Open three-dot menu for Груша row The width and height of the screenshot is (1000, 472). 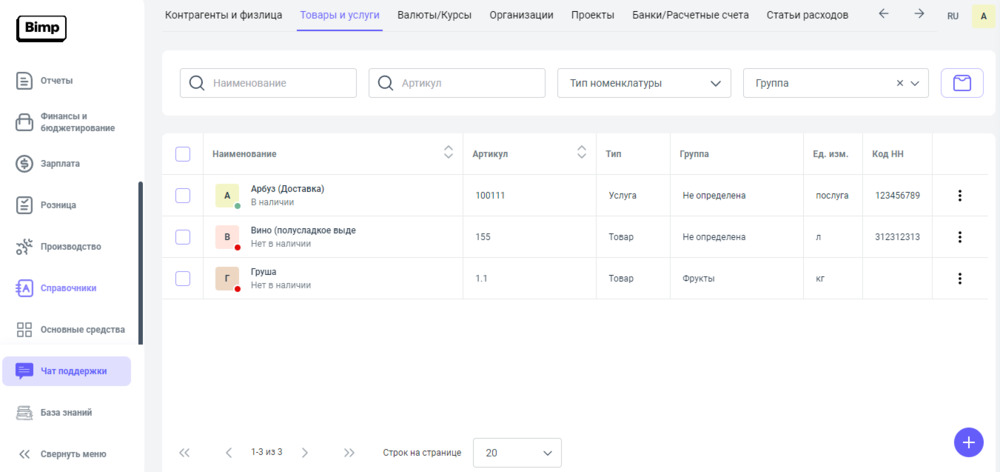tap(959, 279)
